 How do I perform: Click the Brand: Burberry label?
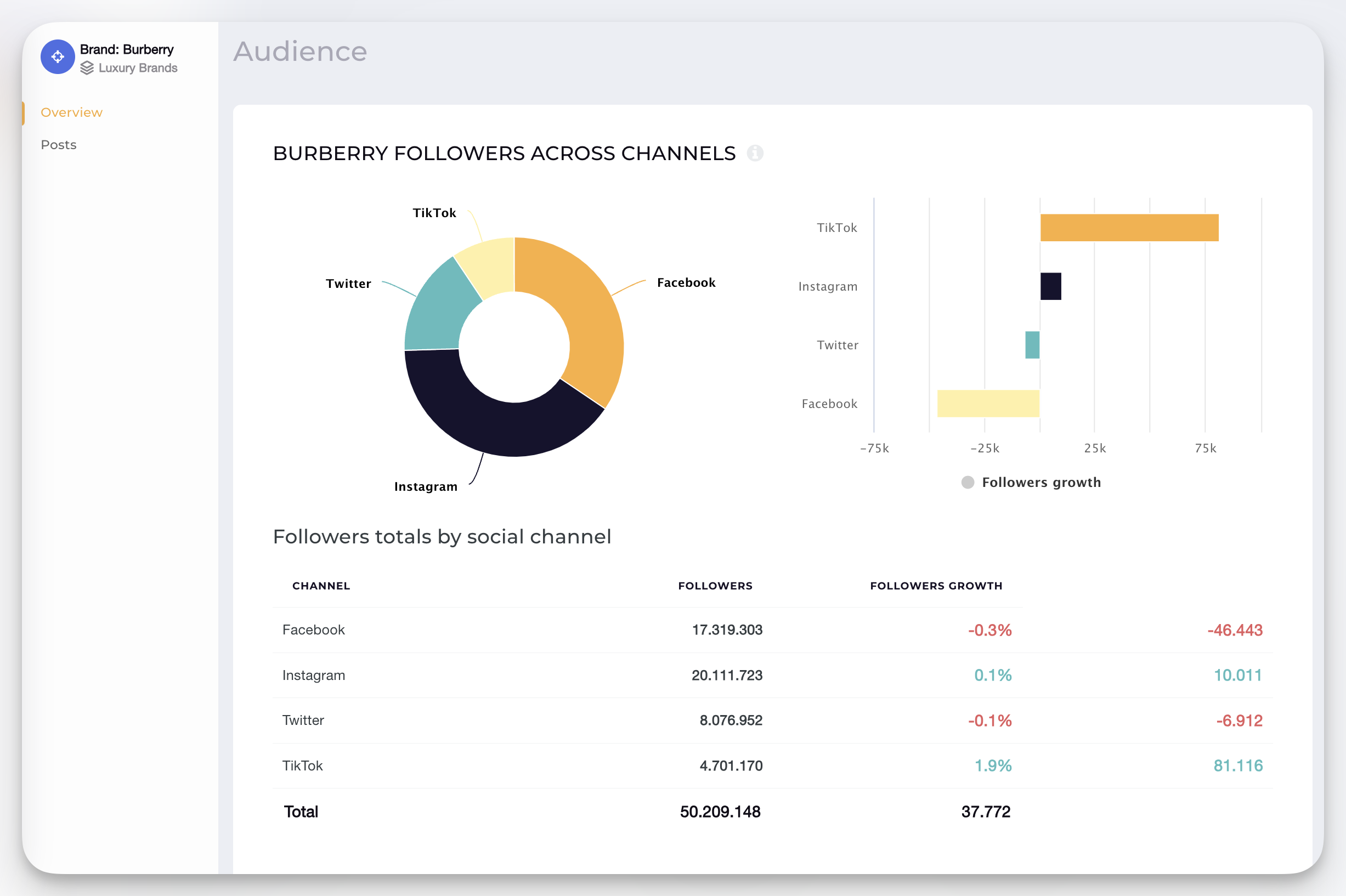tap(127, 50)
